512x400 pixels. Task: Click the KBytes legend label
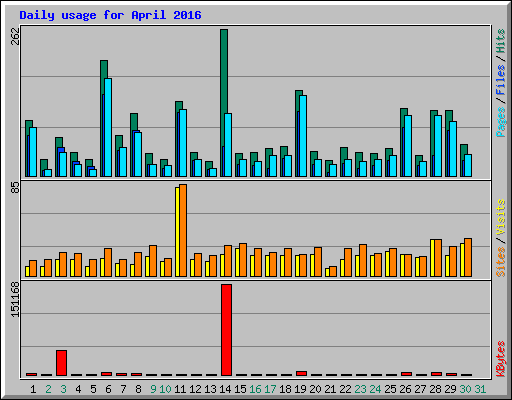click(x=501, y=359)
